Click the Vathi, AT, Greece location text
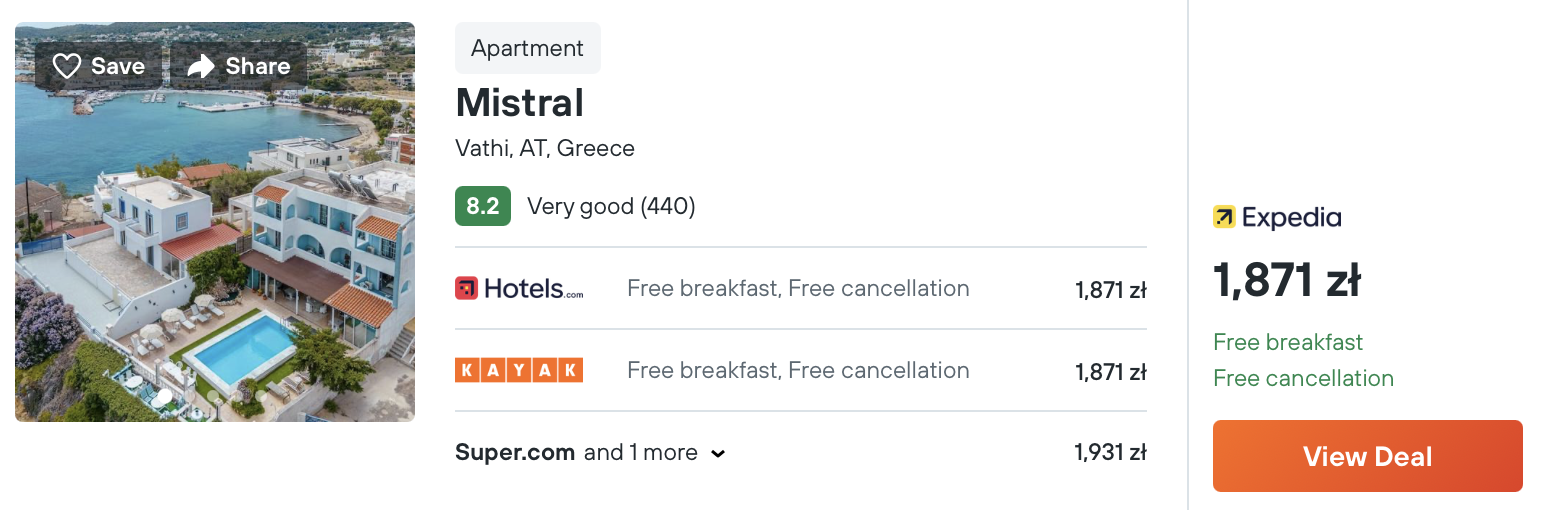Viewport: 1542px width, 510px height. point(545,148)
